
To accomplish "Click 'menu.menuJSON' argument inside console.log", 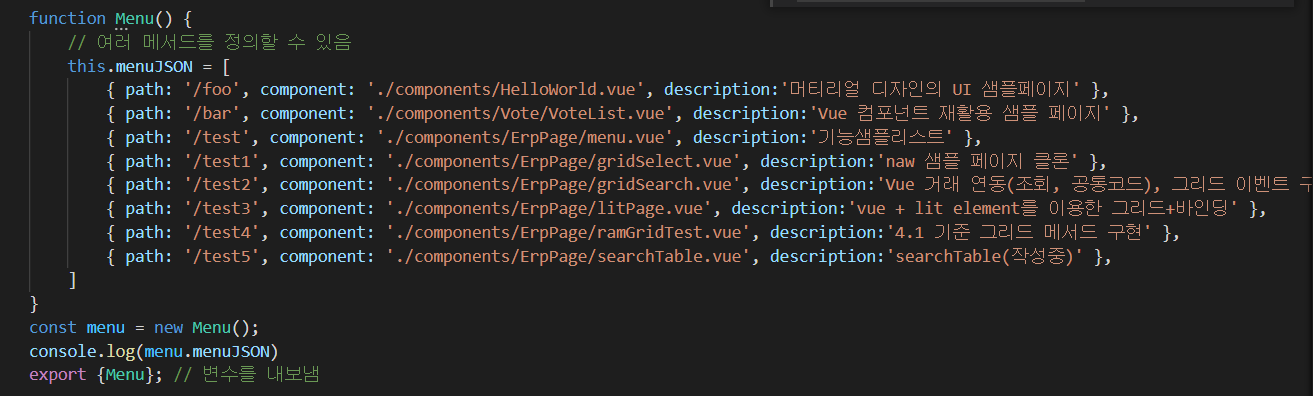I will point(207,351).
